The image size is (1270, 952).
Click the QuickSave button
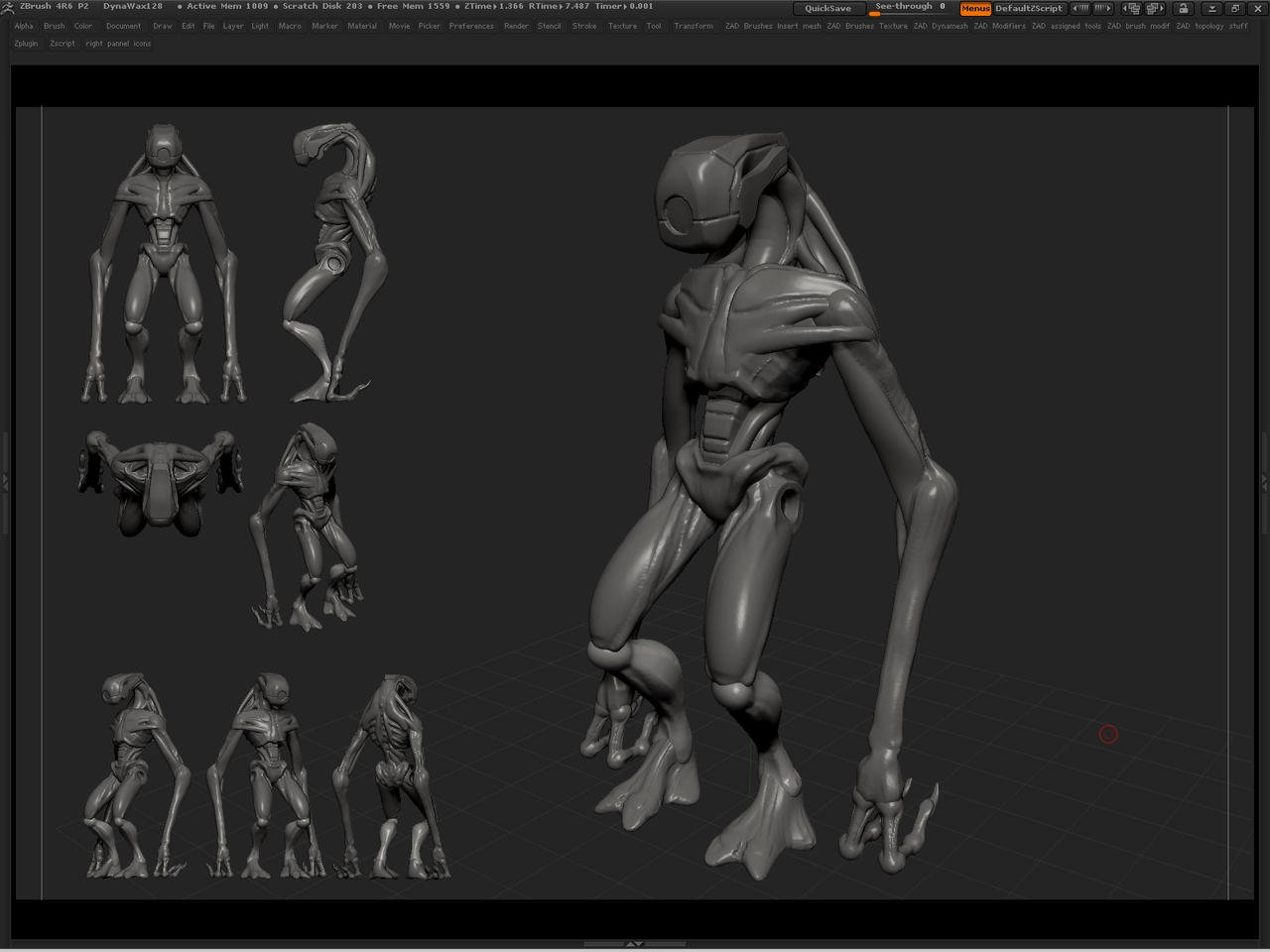point(827,8)
